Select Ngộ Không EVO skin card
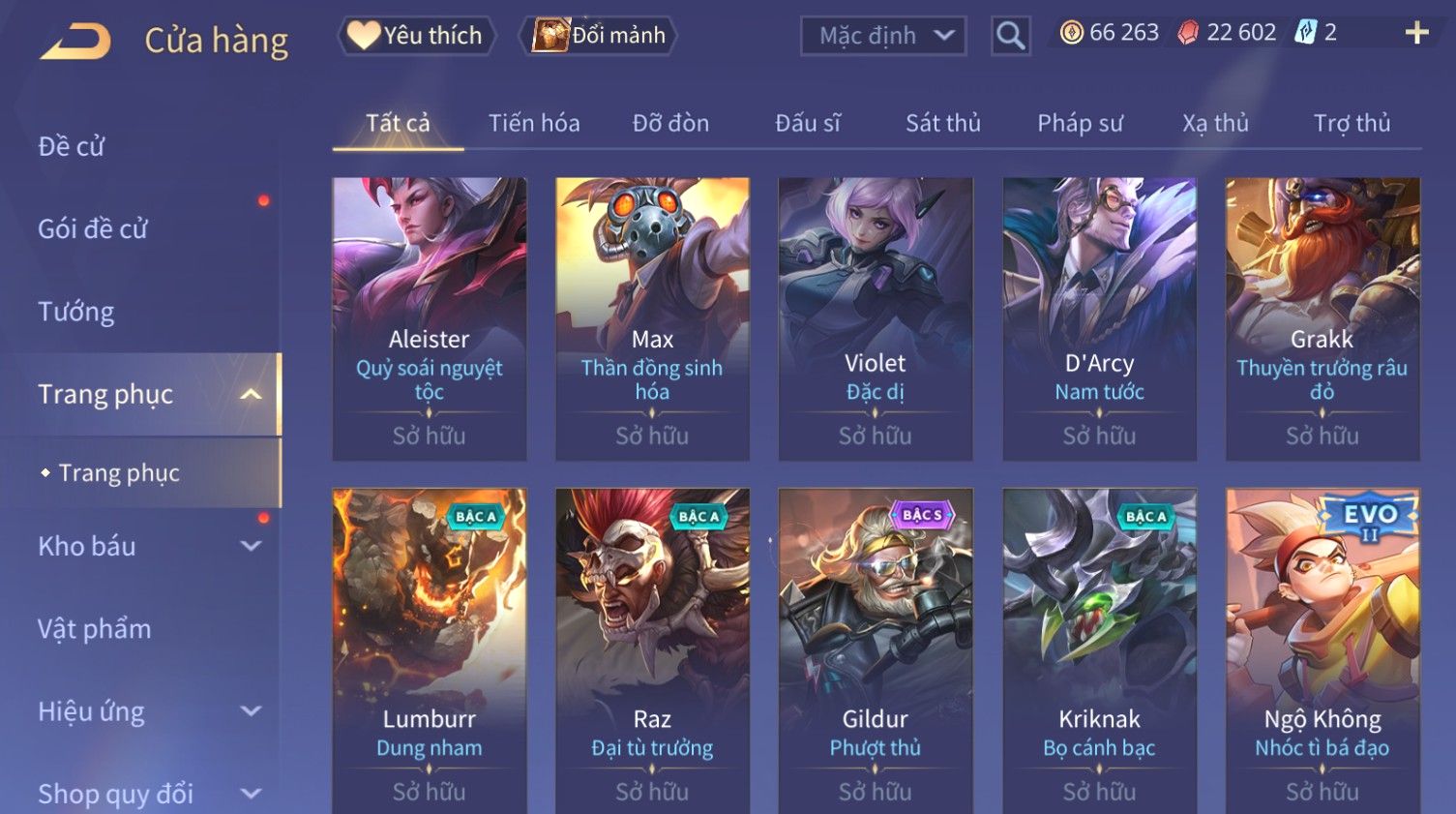This screenshot has height=814, width=1456. coord(1322,650)
